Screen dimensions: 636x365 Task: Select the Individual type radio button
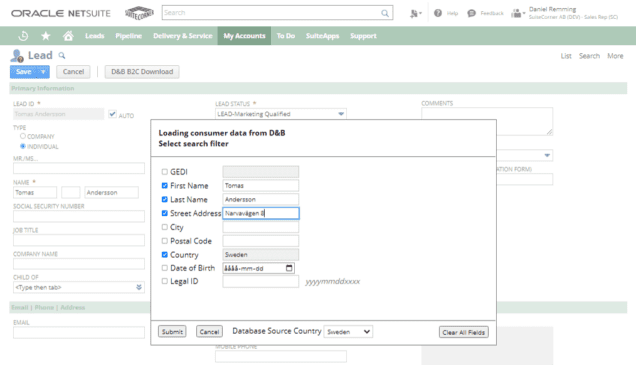click(23, 146)
